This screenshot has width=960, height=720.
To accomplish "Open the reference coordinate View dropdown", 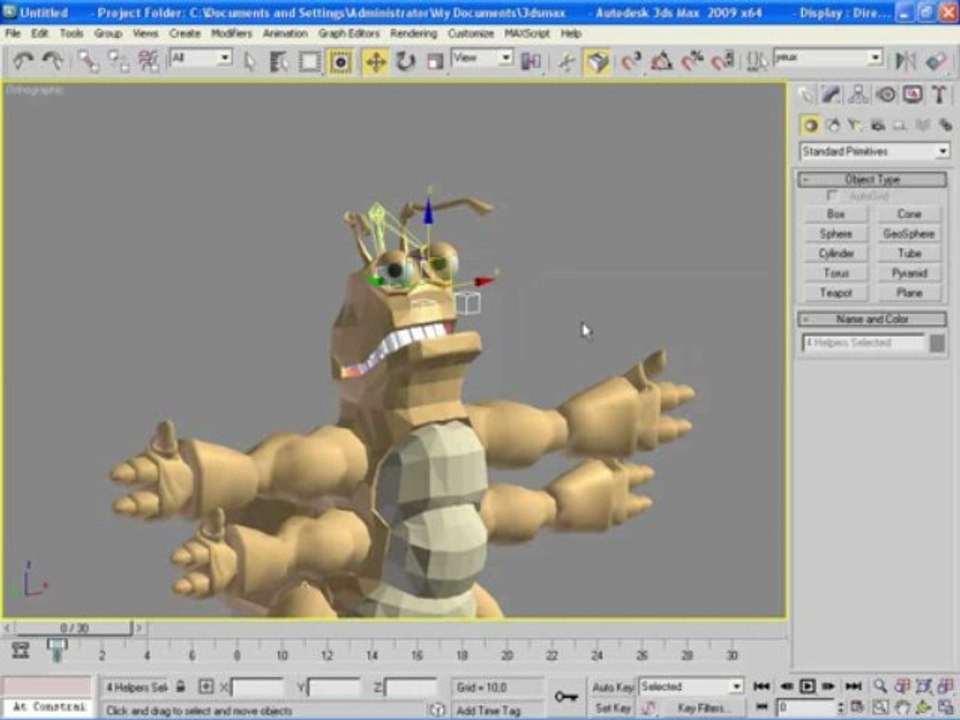I will pos(482,58).
